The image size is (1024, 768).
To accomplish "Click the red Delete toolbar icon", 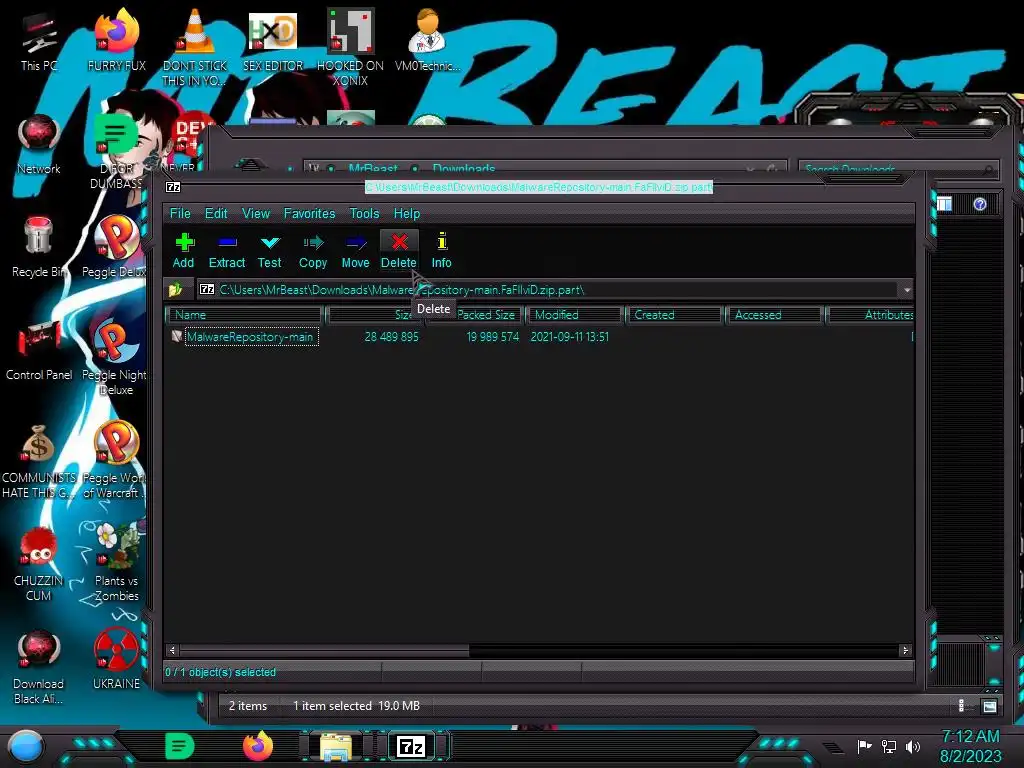I will click(399, 250).
